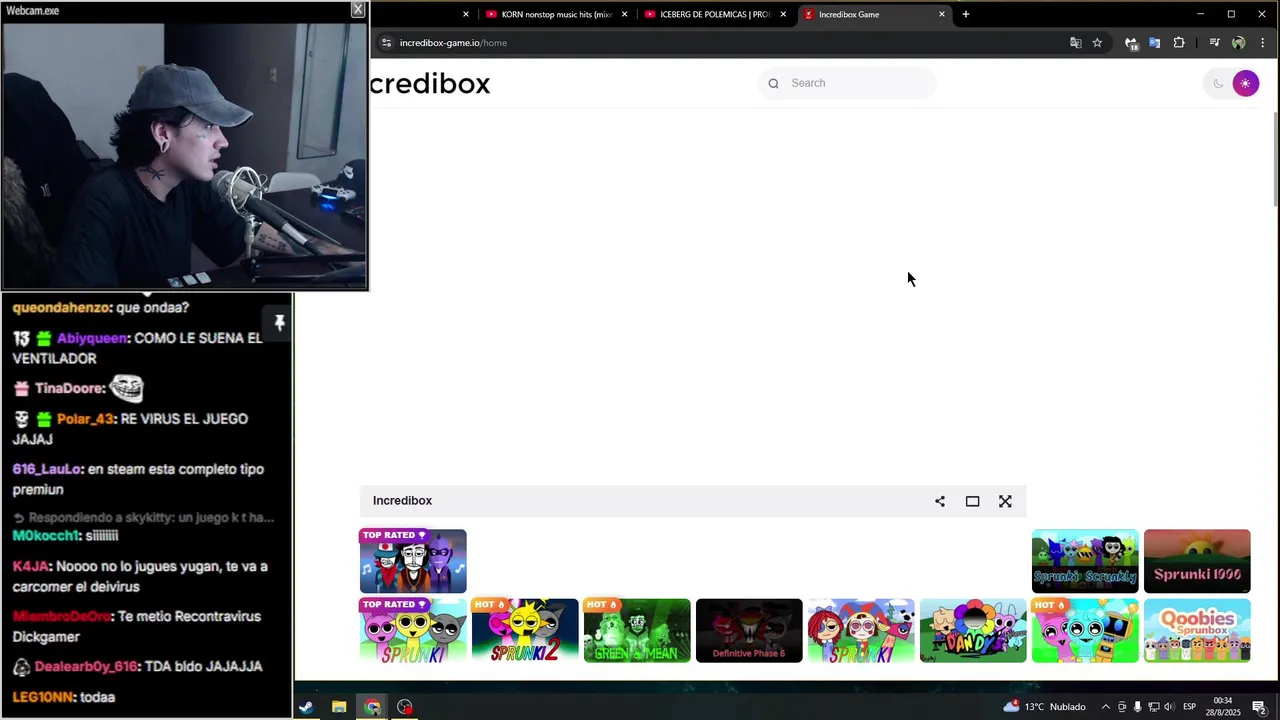Open File Explorer from the taskbar
The width and height of the screenshot is (1280, 720).
coord(339,707)
